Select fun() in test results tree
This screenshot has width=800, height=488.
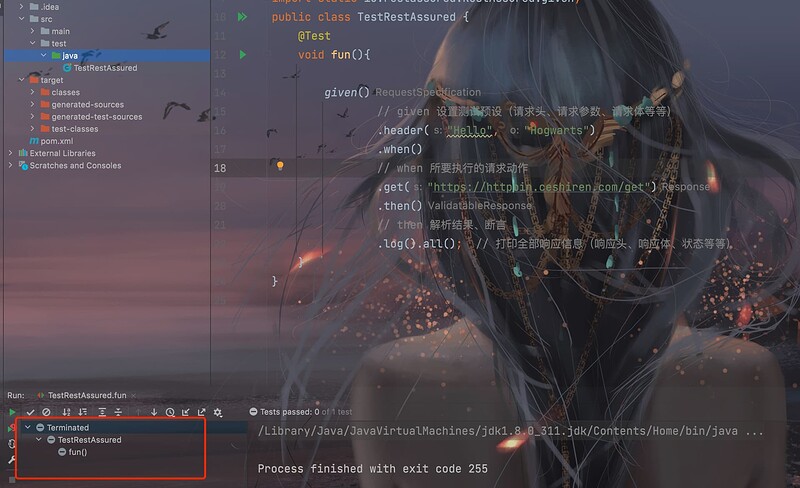pos(78,452)
